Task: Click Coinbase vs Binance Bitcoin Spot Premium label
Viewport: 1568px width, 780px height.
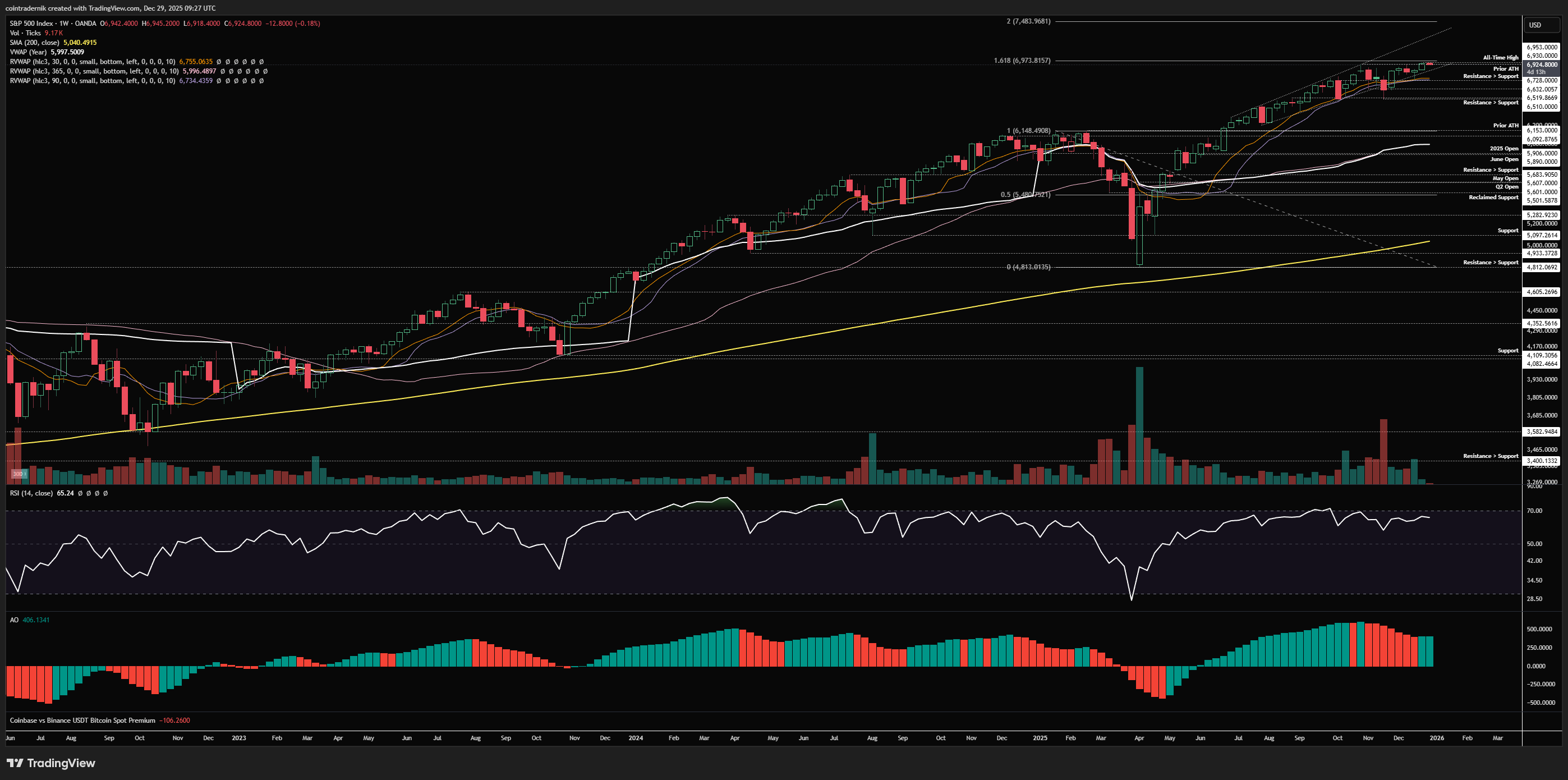Action: tap(82, 721)
